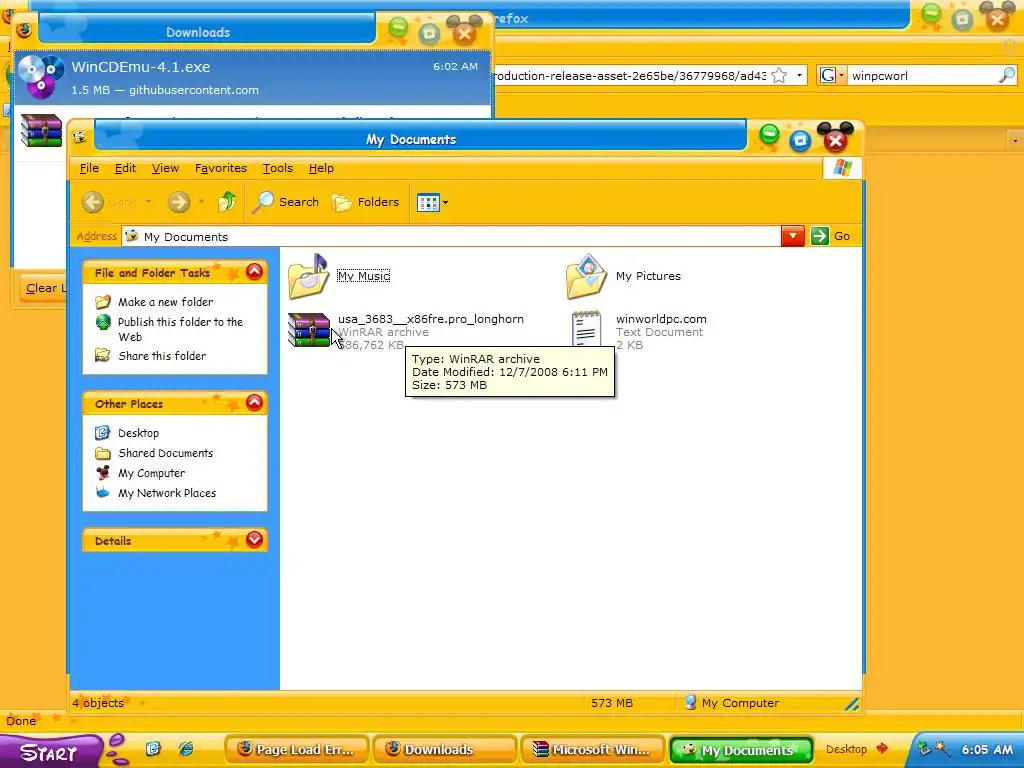Image resolution: width=1024 pixels, height=768 pixels.
Task: Open the Tools menu
Action: click(278, 168)
